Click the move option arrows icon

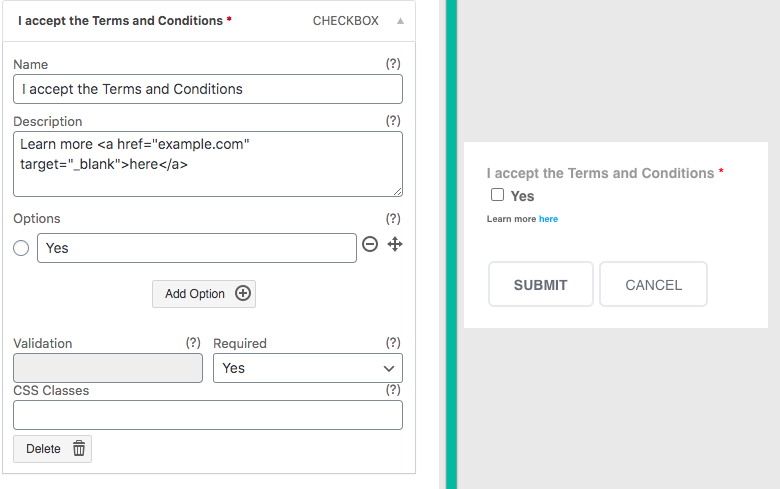click(395, 244)
